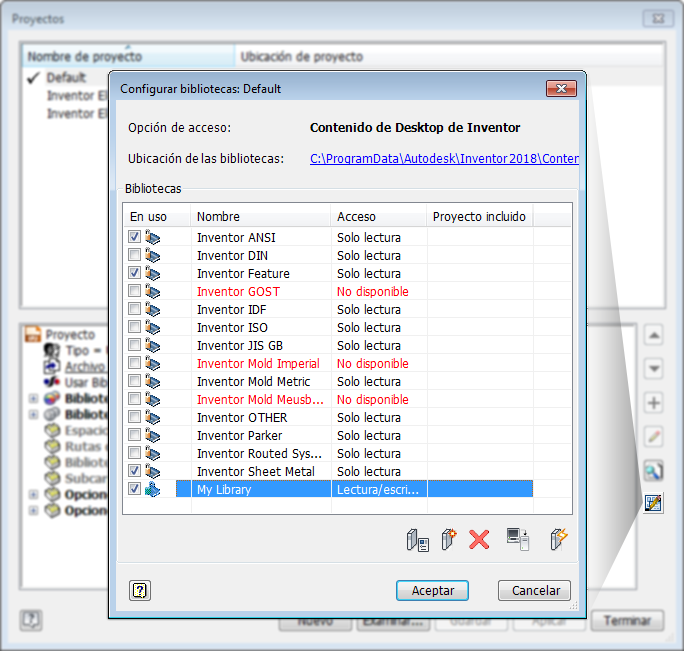Check the Inventor JIS GB library checkbox
This screenshot has width=684, height=651.
(134, 345)
